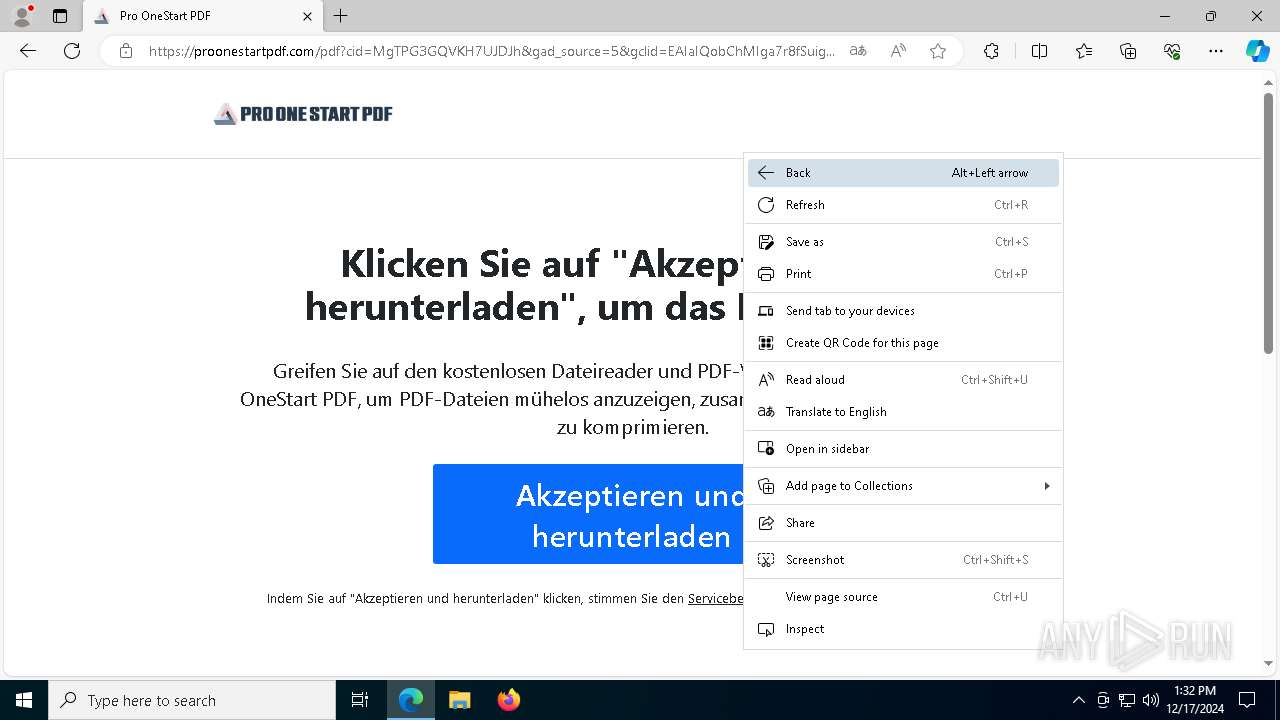Choose Send tab to your devices
Screen dimensions: 1280x720
tap(903, 311)
